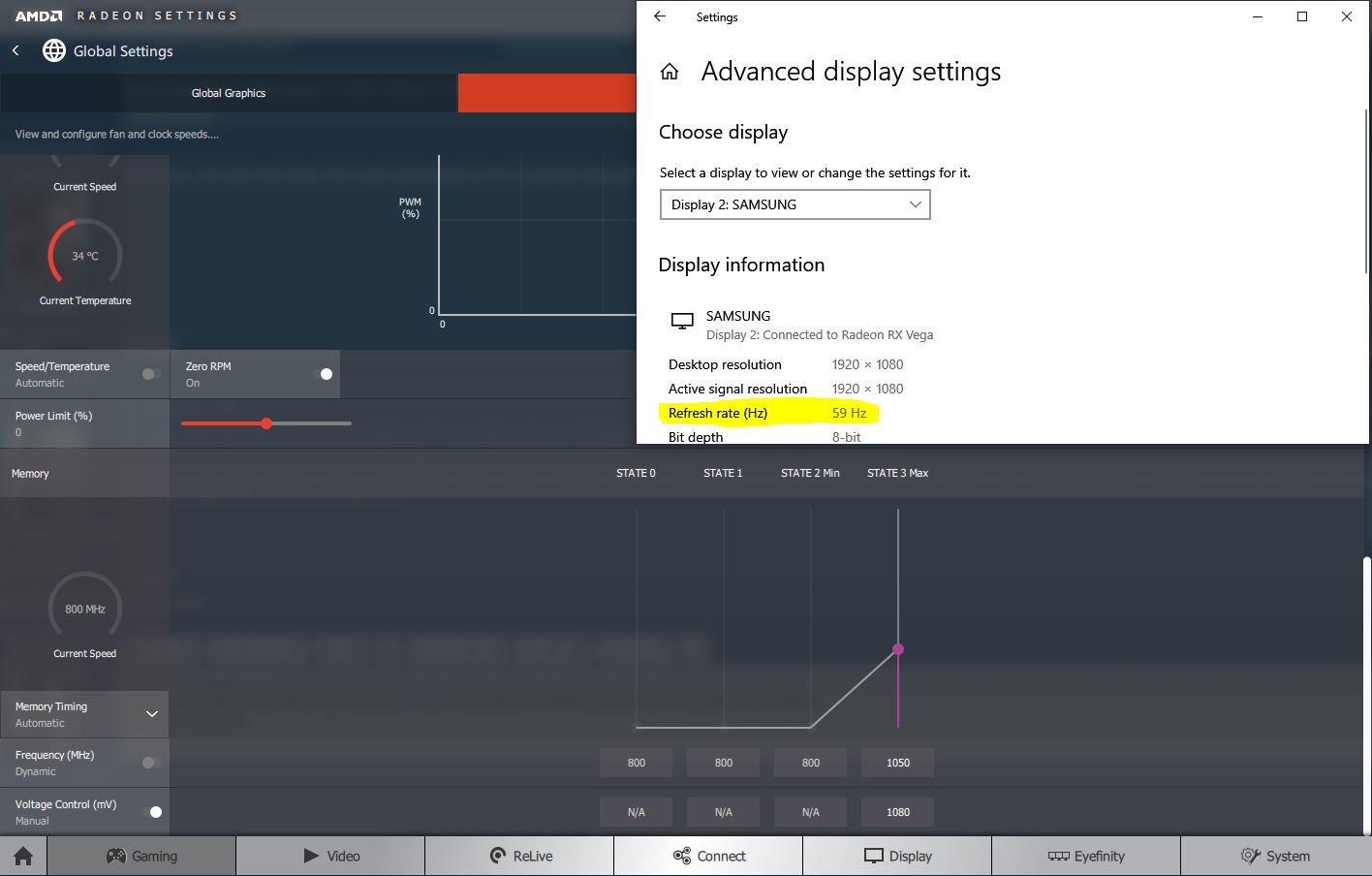
Task: Click STATE 2 voltage N/A field
Action: pos(811,812)
